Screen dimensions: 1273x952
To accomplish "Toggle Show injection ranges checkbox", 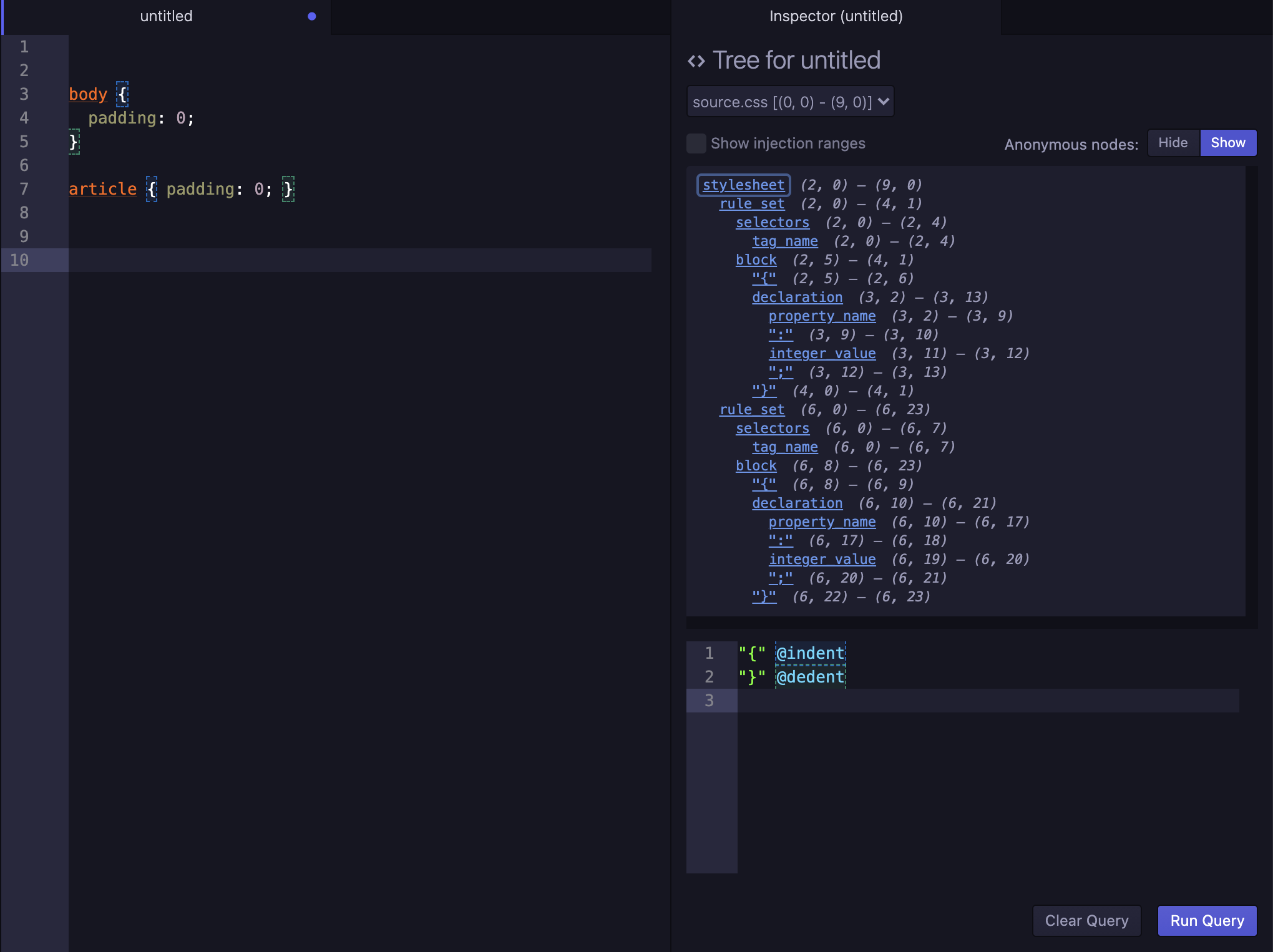I will 696,143.
